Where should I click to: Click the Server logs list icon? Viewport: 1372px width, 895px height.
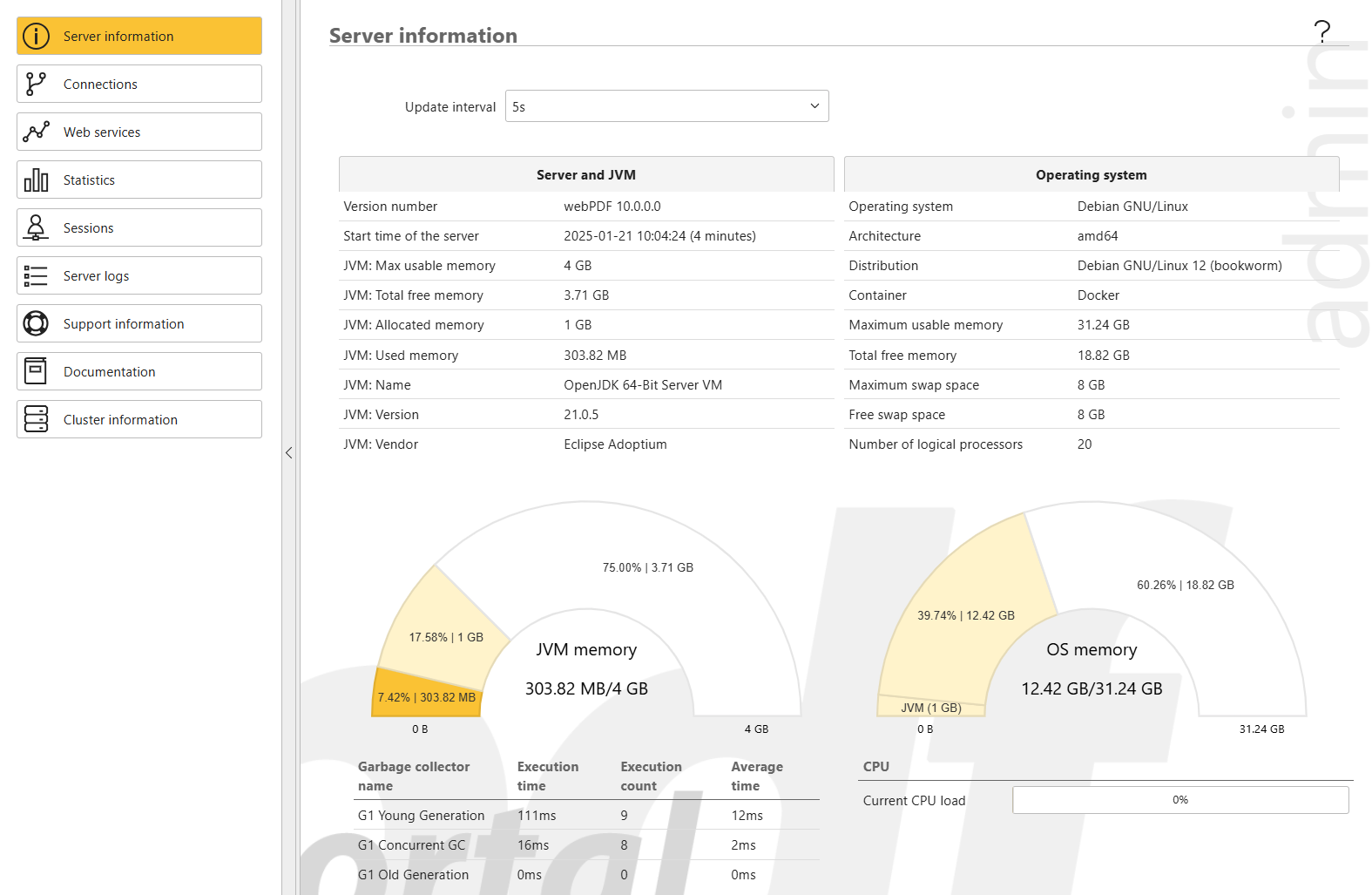pyautogui.click(x=36, y=275)
